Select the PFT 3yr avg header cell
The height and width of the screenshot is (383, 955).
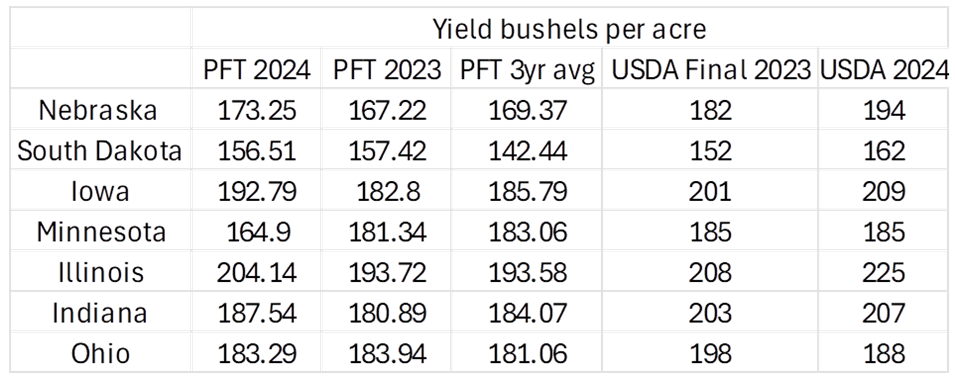pyautogui.click(x=527, y=71)
